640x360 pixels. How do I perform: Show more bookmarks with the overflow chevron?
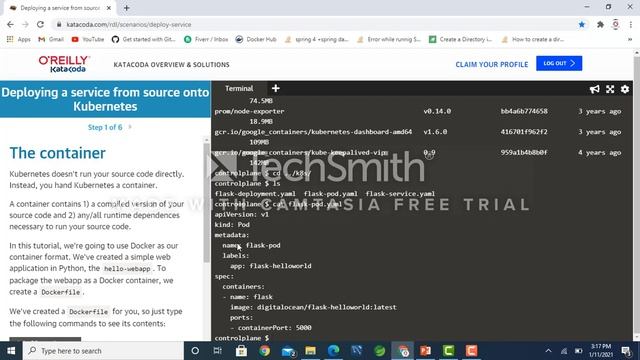(630, 40)
